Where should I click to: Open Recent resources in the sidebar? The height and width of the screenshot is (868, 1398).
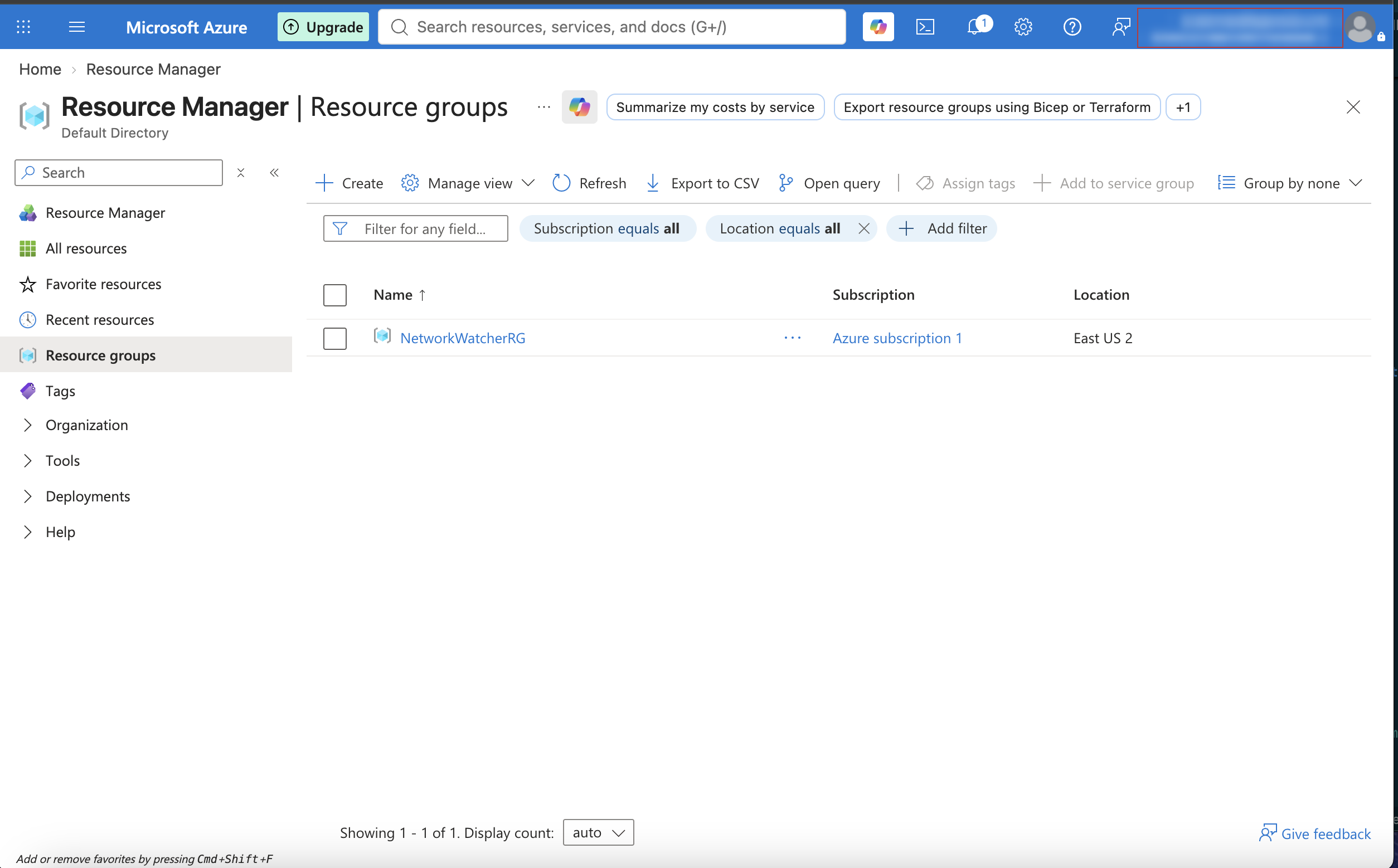(146, 320)
